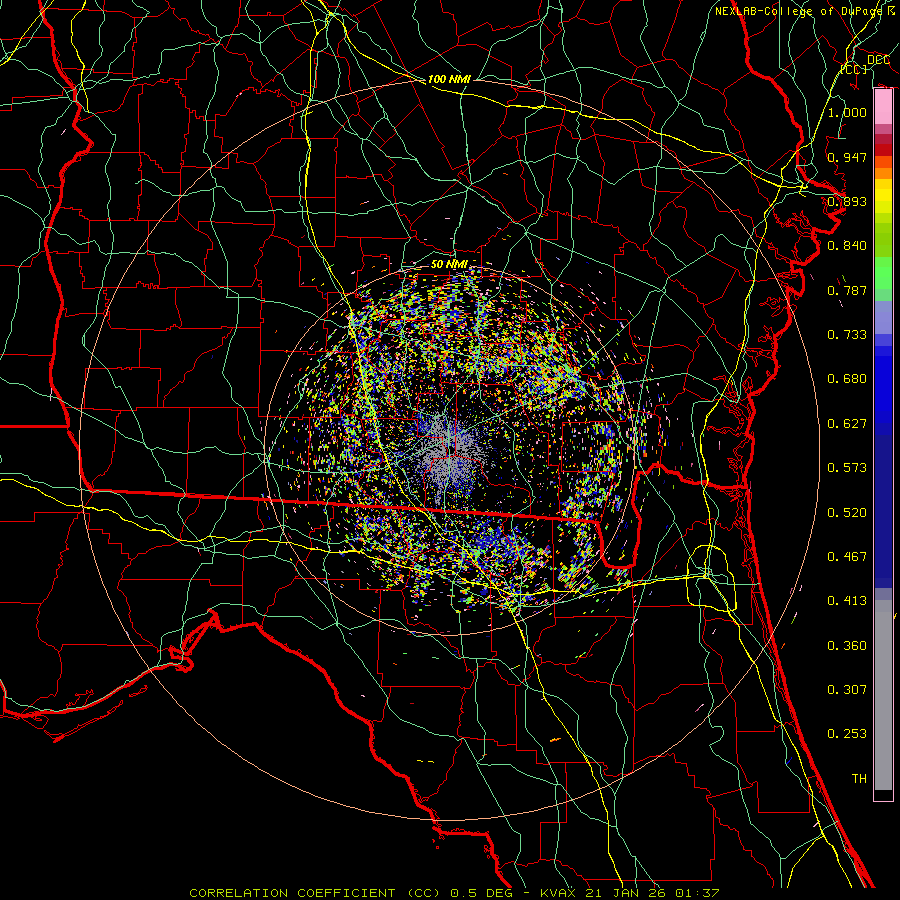Pick the gray band near TH on color scale
The height and width of the screenshot is (900, 900).
point(883,695)
